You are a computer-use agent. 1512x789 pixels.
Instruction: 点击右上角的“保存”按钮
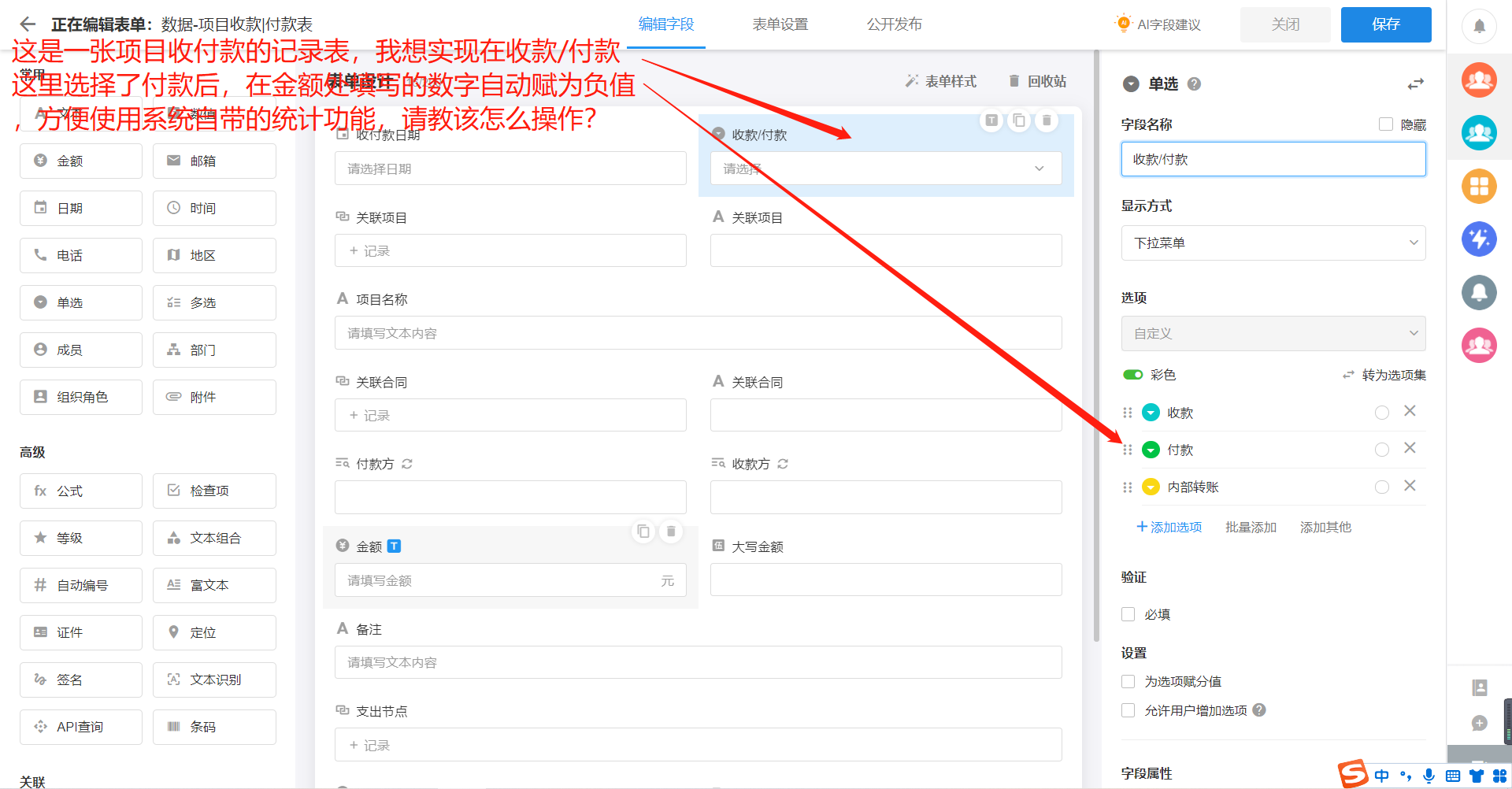click(x=1385, y=24)
